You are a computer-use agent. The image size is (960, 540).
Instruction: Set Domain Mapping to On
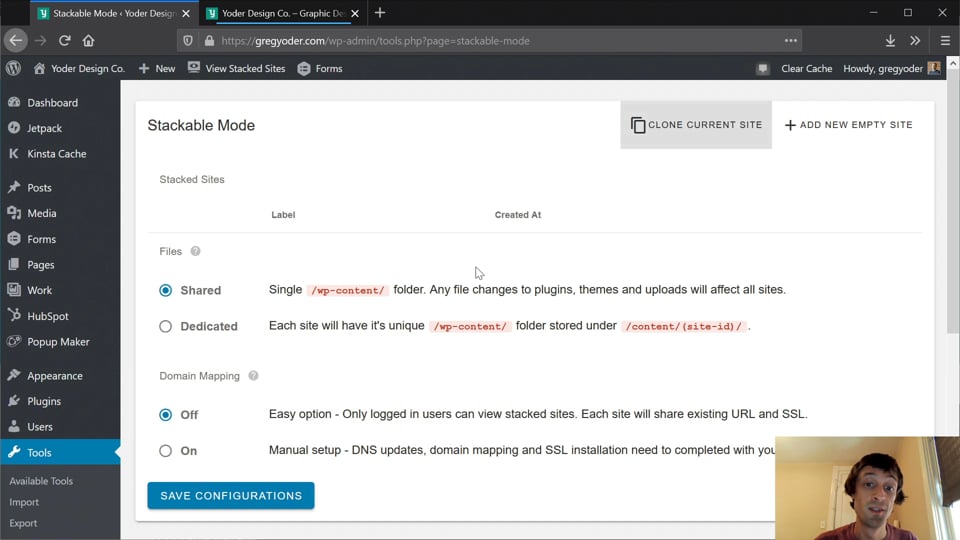pyautogui.click(x=165, y=451)
